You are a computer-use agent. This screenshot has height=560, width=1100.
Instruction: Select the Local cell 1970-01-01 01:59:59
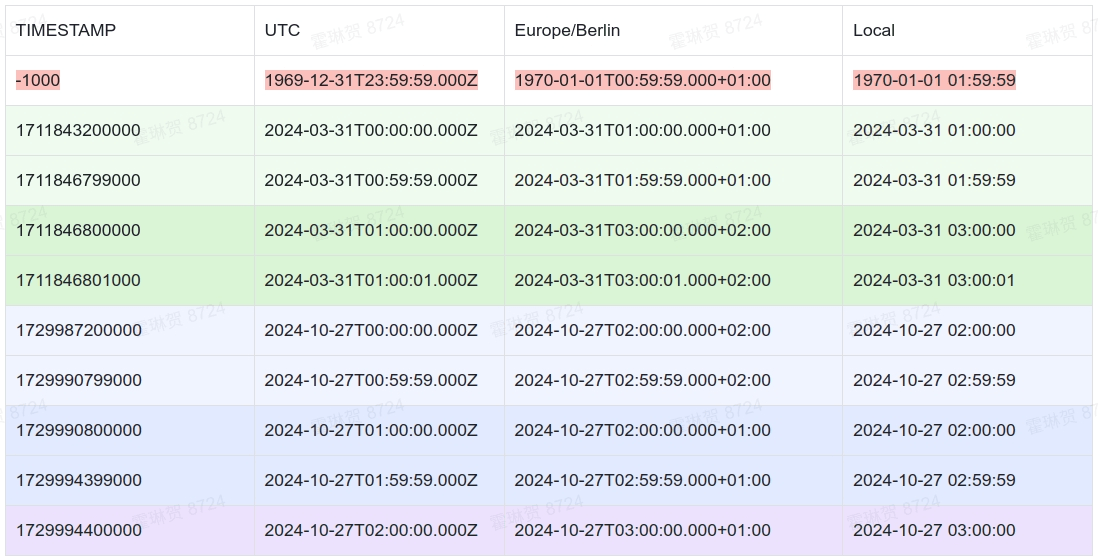pos(934,80)
